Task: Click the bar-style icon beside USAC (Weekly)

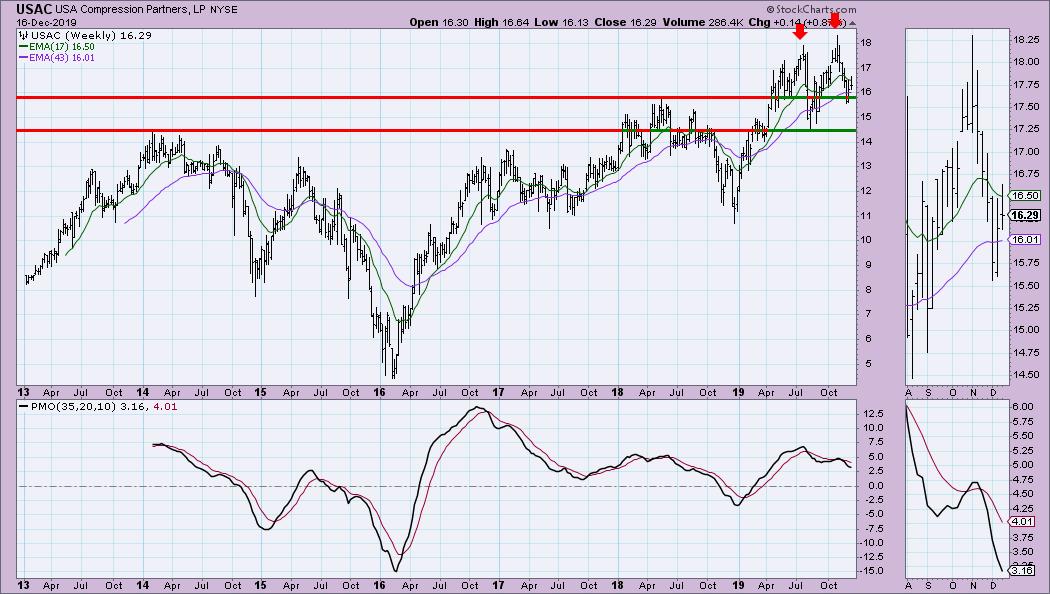Action: point(23,35)
